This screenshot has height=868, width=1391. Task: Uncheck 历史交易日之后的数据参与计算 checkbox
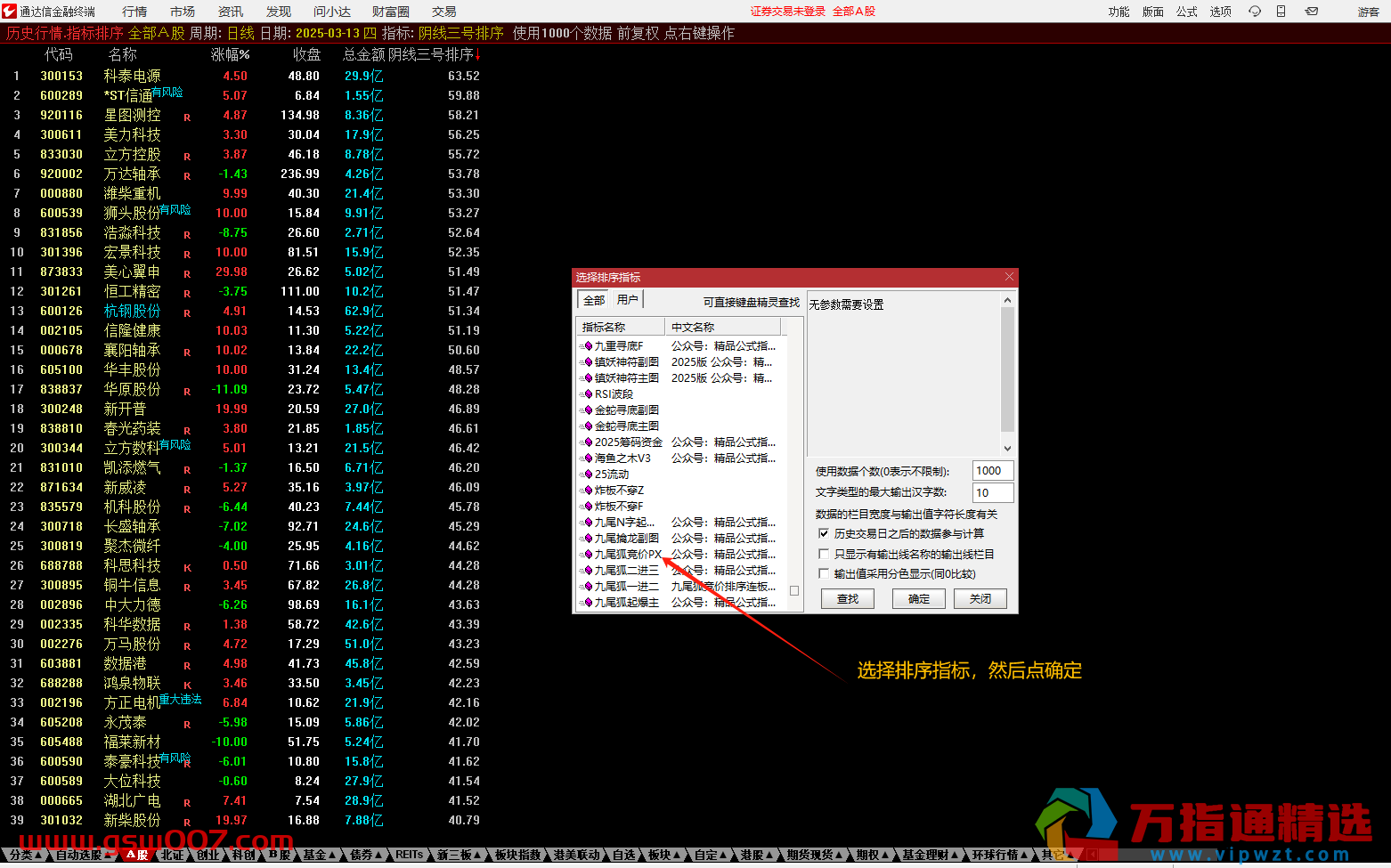click(824, 534)
